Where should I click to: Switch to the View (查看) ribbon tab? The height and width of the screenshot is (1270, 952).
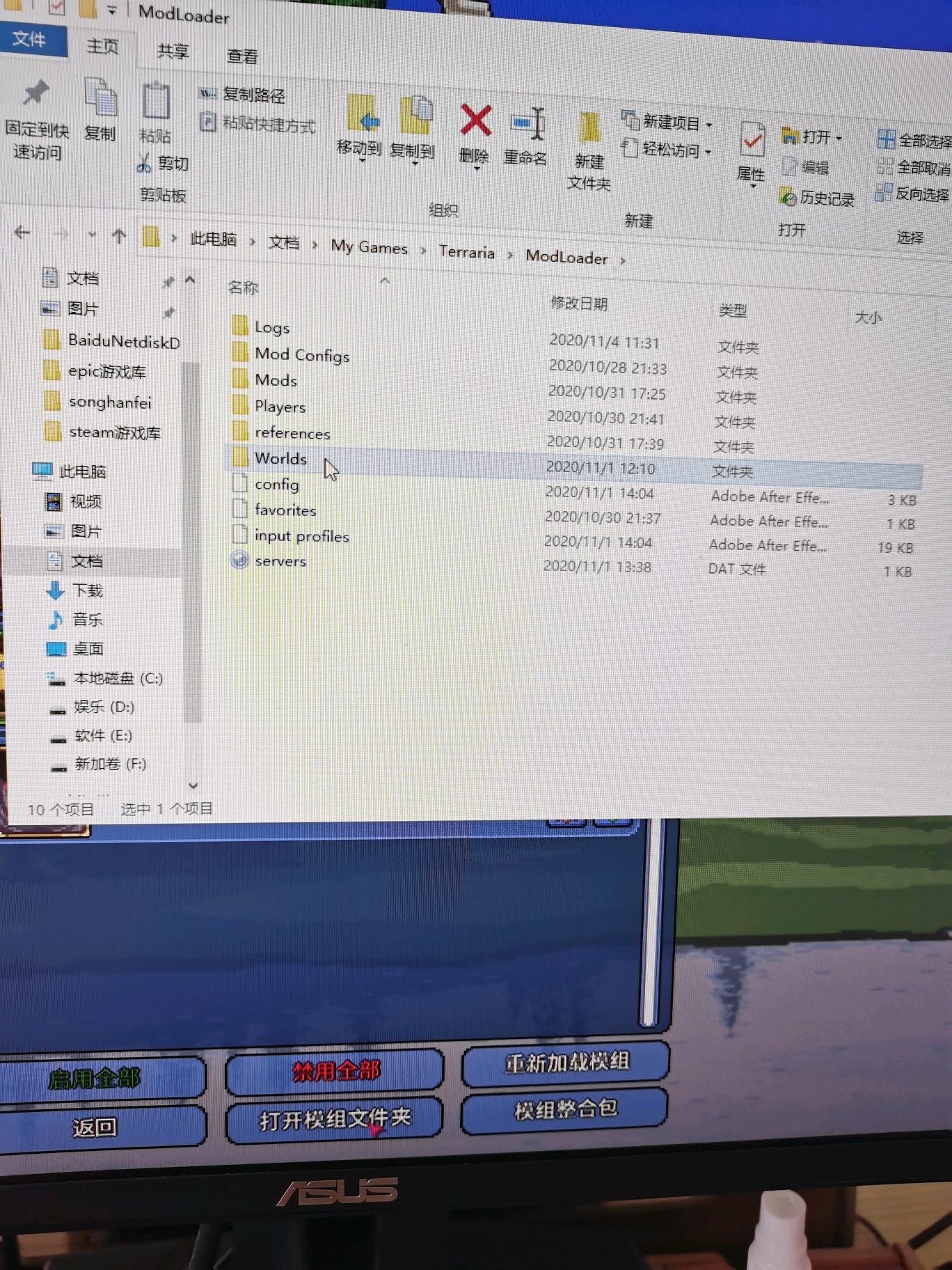242,56
